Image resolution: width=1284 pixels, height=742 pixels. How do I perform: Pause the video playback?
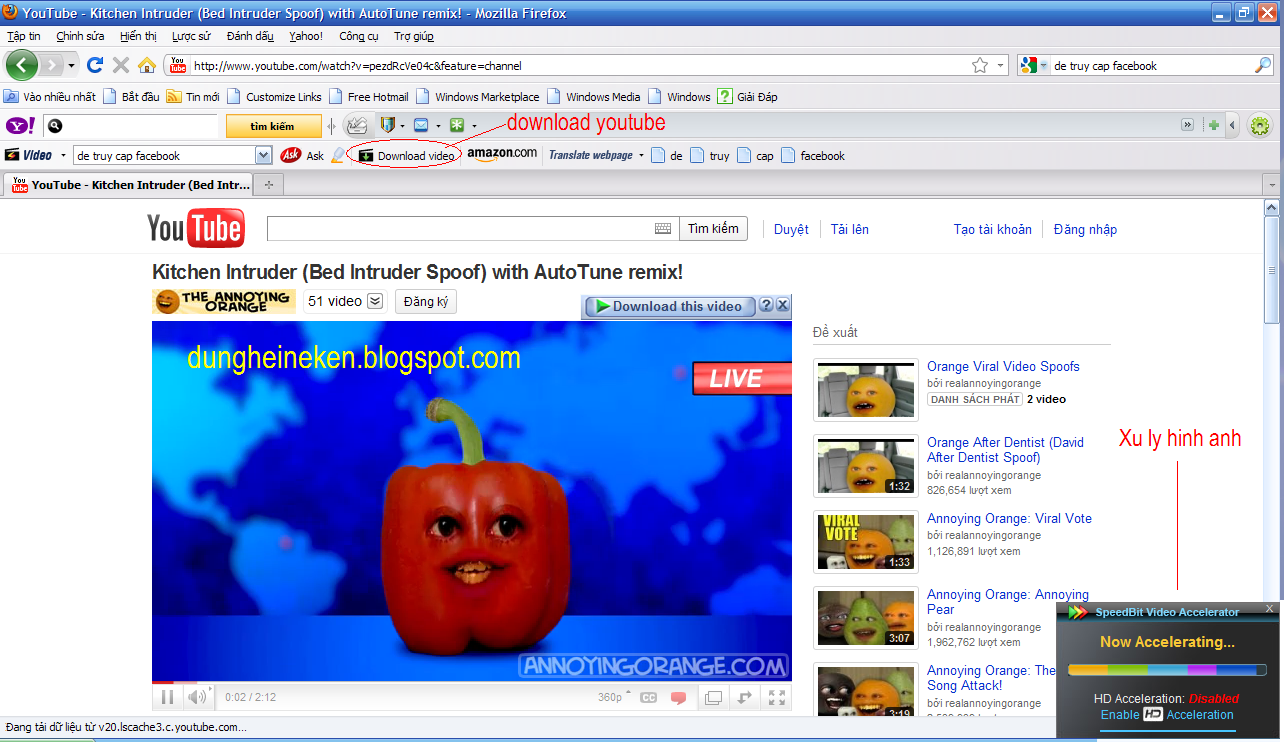coord(167,697)
